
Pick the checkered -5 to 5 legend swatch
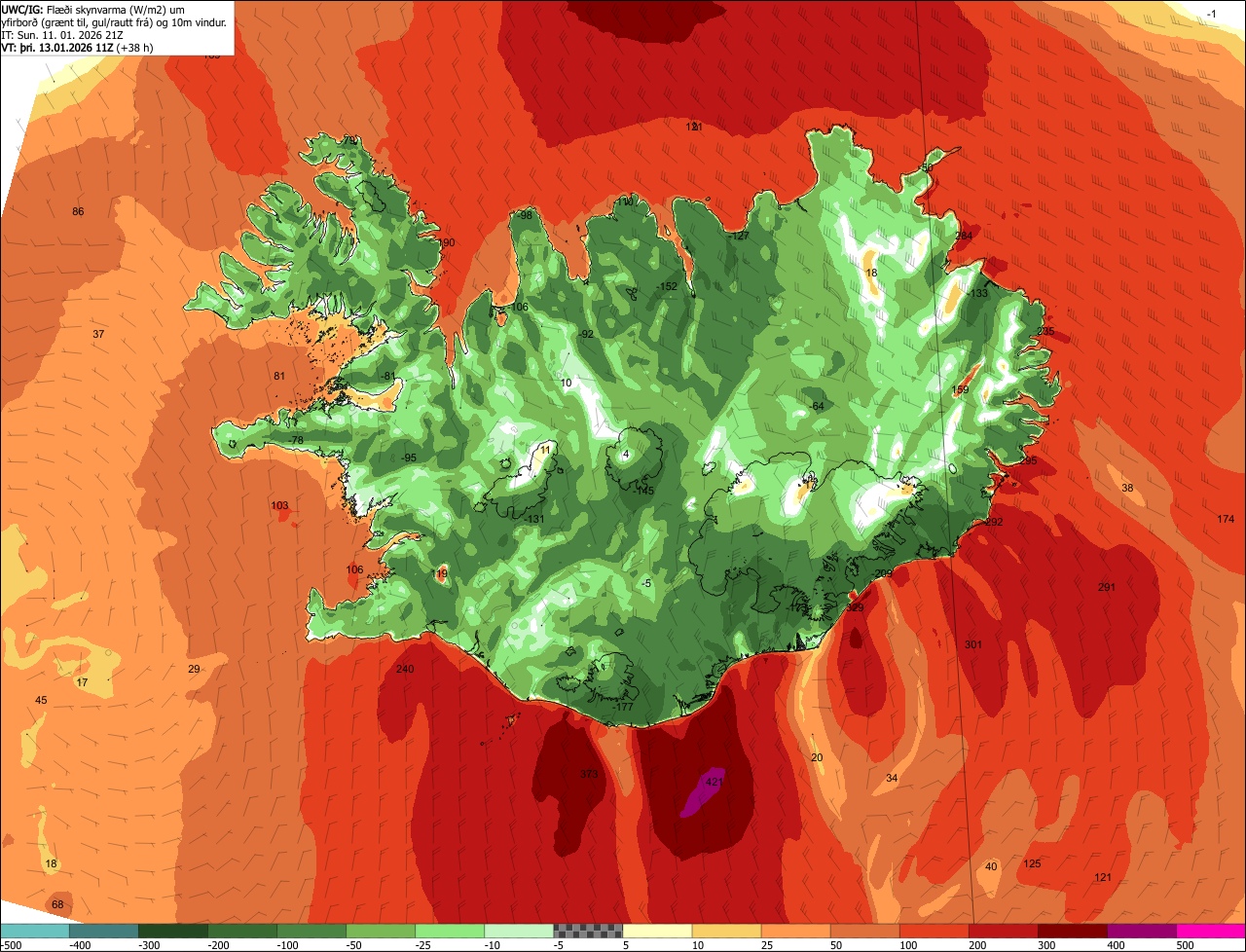[588, 931]
